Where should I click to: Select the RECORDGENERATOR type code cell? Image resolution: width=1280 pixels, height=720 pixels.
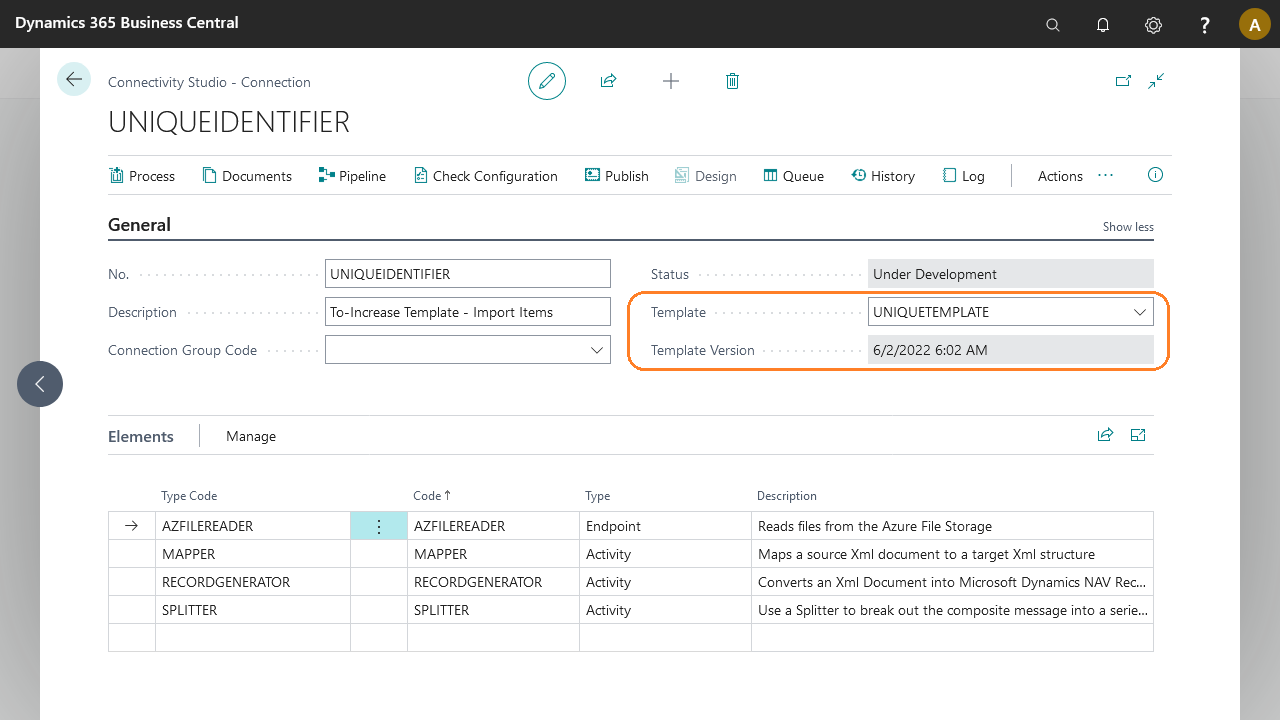tap(253, 582)
